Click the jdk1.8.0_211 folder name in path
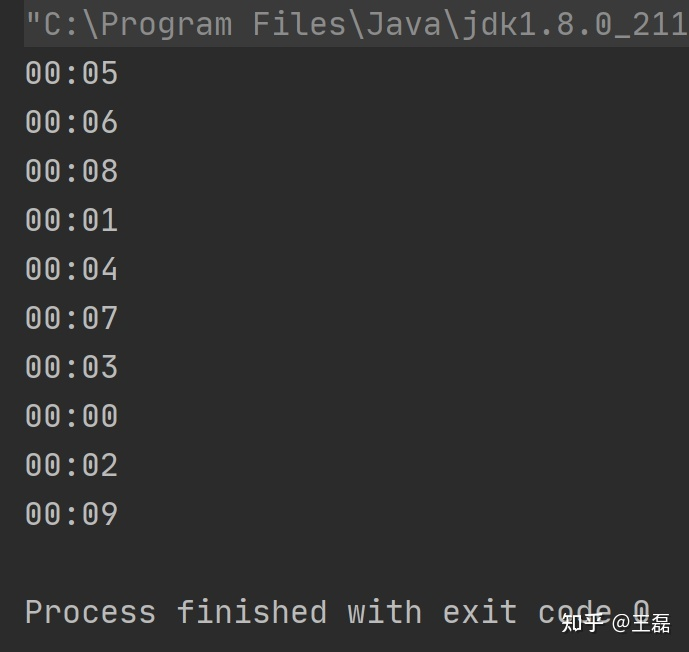This screenshot has height=652, width=689. coord(574,24)
